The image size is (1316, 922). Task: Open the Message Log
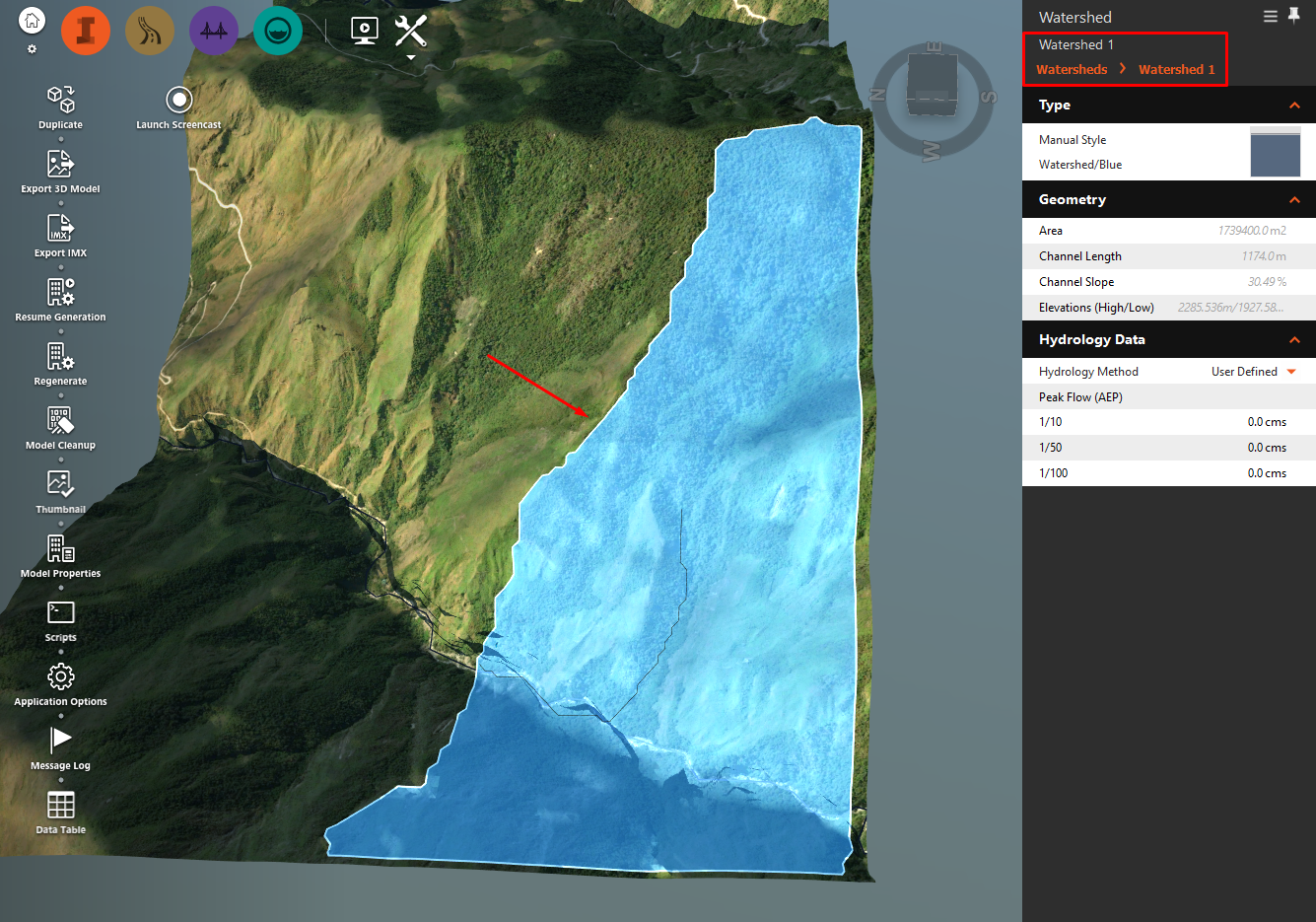60,747
